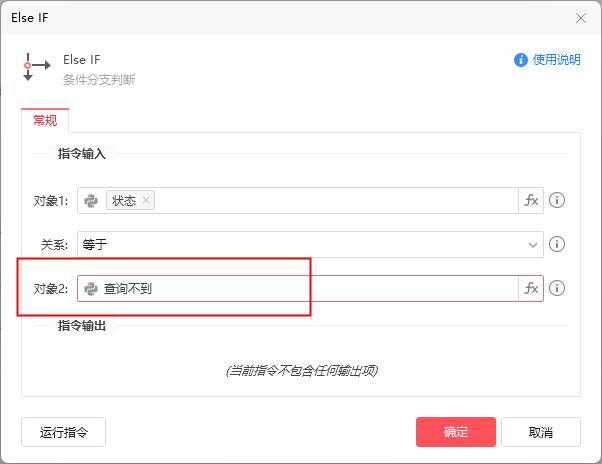
Task: Show info tooltip for 对象2
Action: [x=558, y=288]
